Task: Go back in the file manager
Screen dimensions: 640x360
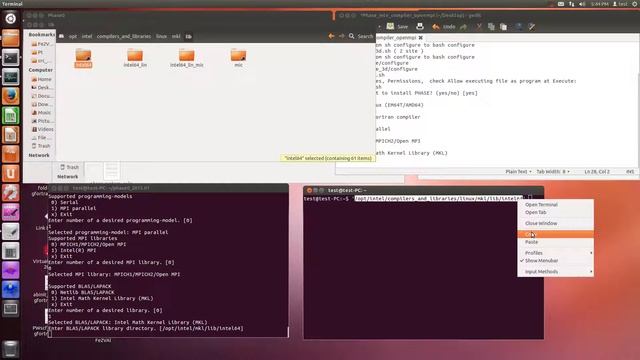Action: [331, 36]
